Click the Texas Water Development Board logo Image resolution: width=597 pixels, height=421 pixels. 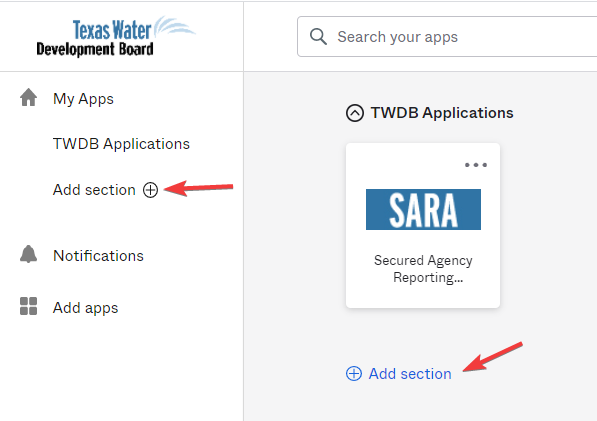(x=115, y=37)
